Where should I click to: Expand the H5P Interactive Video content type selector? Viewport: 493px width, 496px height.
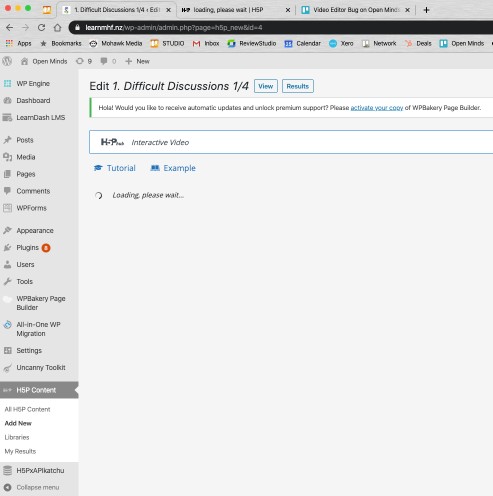pos(291,142)
